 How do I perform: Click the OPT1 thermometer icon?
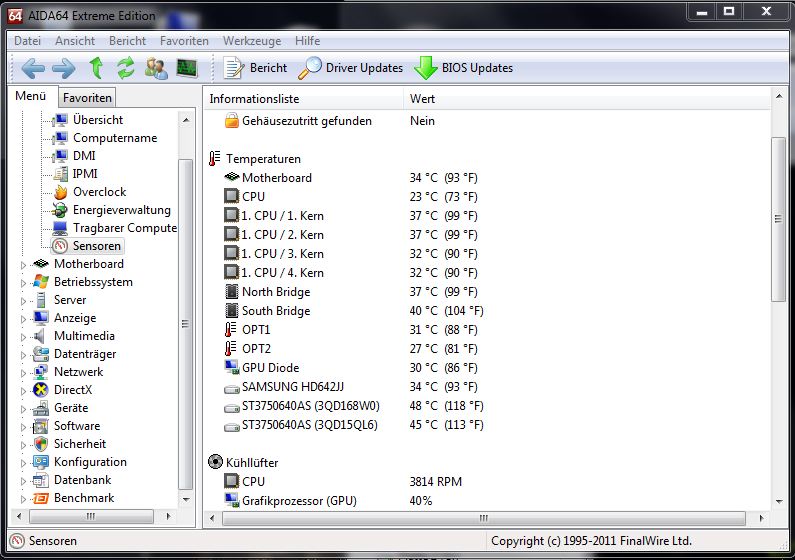point(231,330)
